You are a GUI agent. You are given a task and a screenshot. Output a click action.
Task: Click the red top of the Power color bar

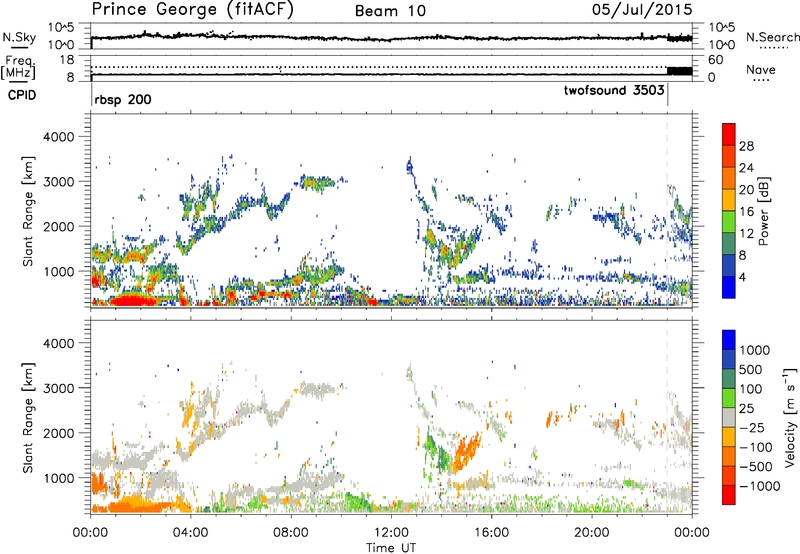pos(729,134)
